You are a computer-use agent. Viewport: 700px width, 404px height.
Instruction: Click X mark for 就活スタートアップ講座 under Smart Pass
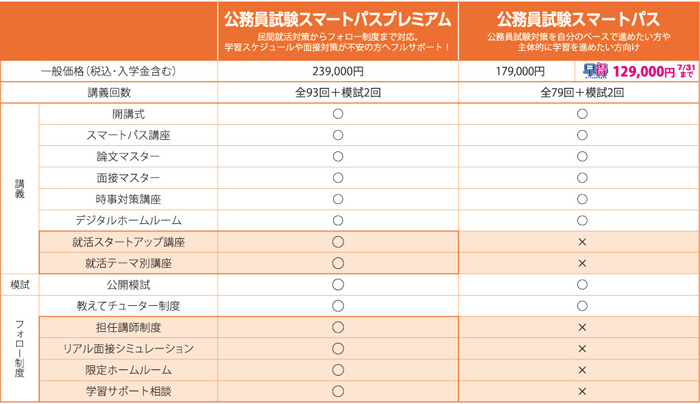pyautogui.click(x=582, y=242)
